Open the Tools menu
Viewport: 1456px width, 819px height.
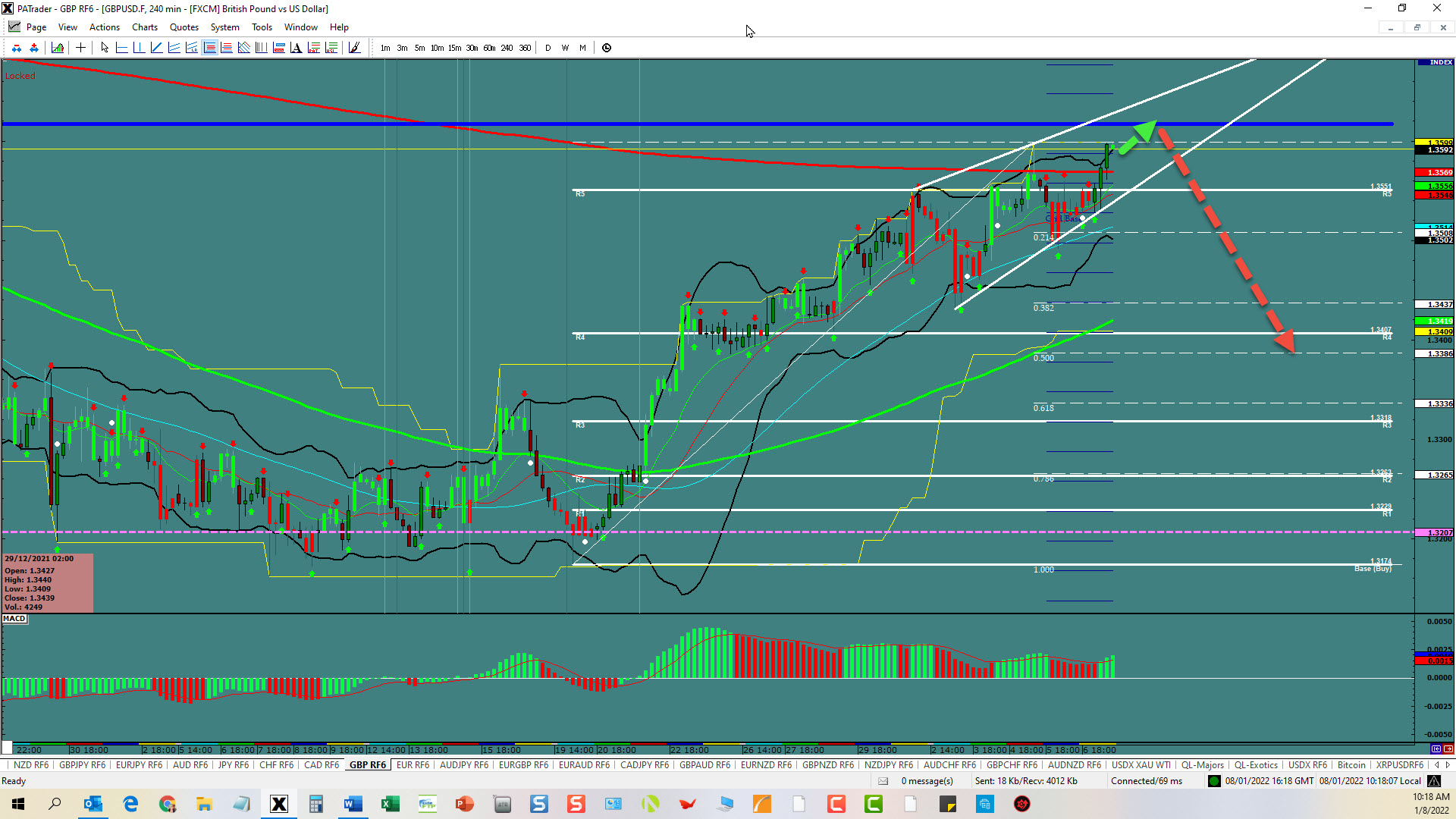[x=262, y=27]
